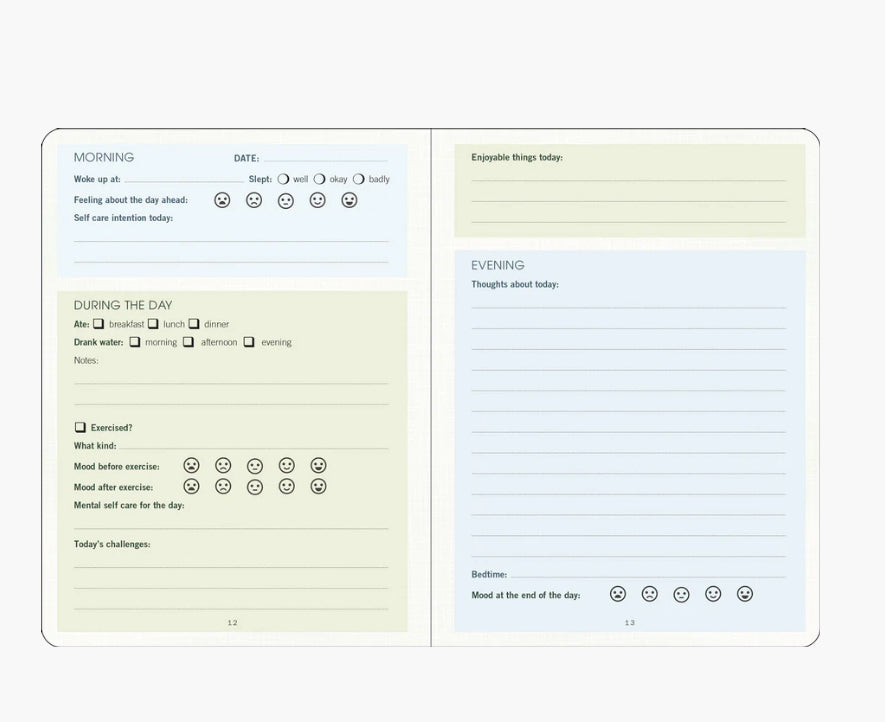Image resolution: width=885 pixels, height=722 pixels.
Task: Click the saddest face for Feeling about the day ahead
Action: (x=222, y=200)
